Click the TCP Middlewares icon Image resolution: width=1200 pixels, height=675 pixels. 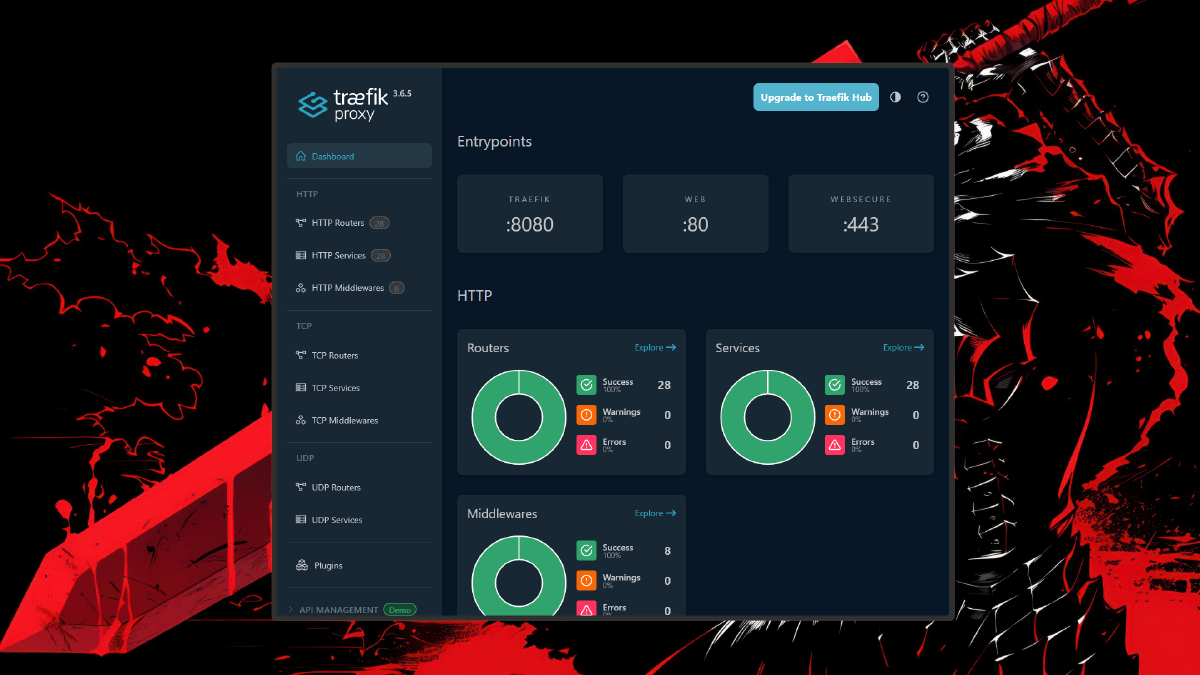pos(301,421)
